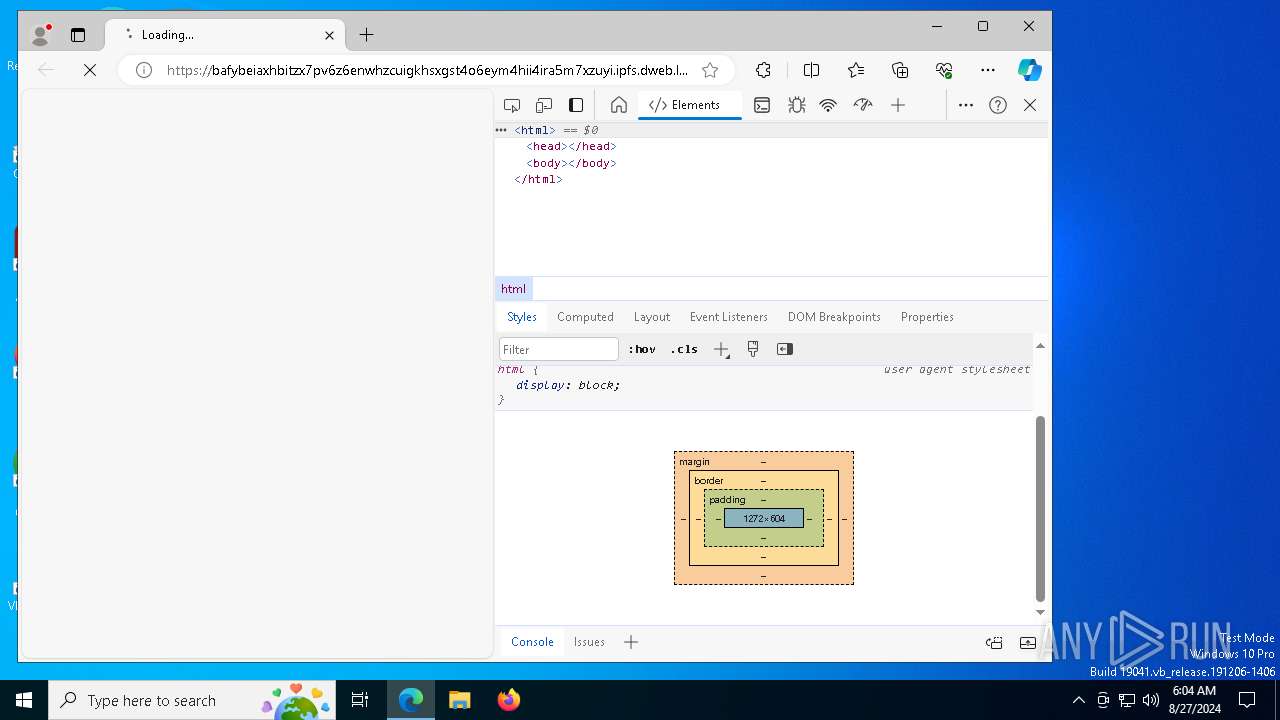The image size is (1280, 720).
Task: Click the 1272×604 content box
Action: click(x=764, y=519)
